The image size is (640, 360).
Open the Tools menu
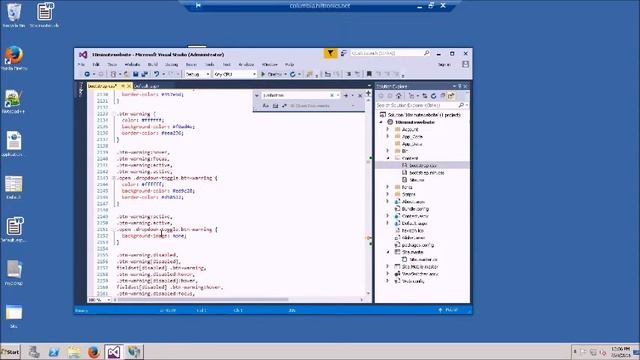coord(210,64)
